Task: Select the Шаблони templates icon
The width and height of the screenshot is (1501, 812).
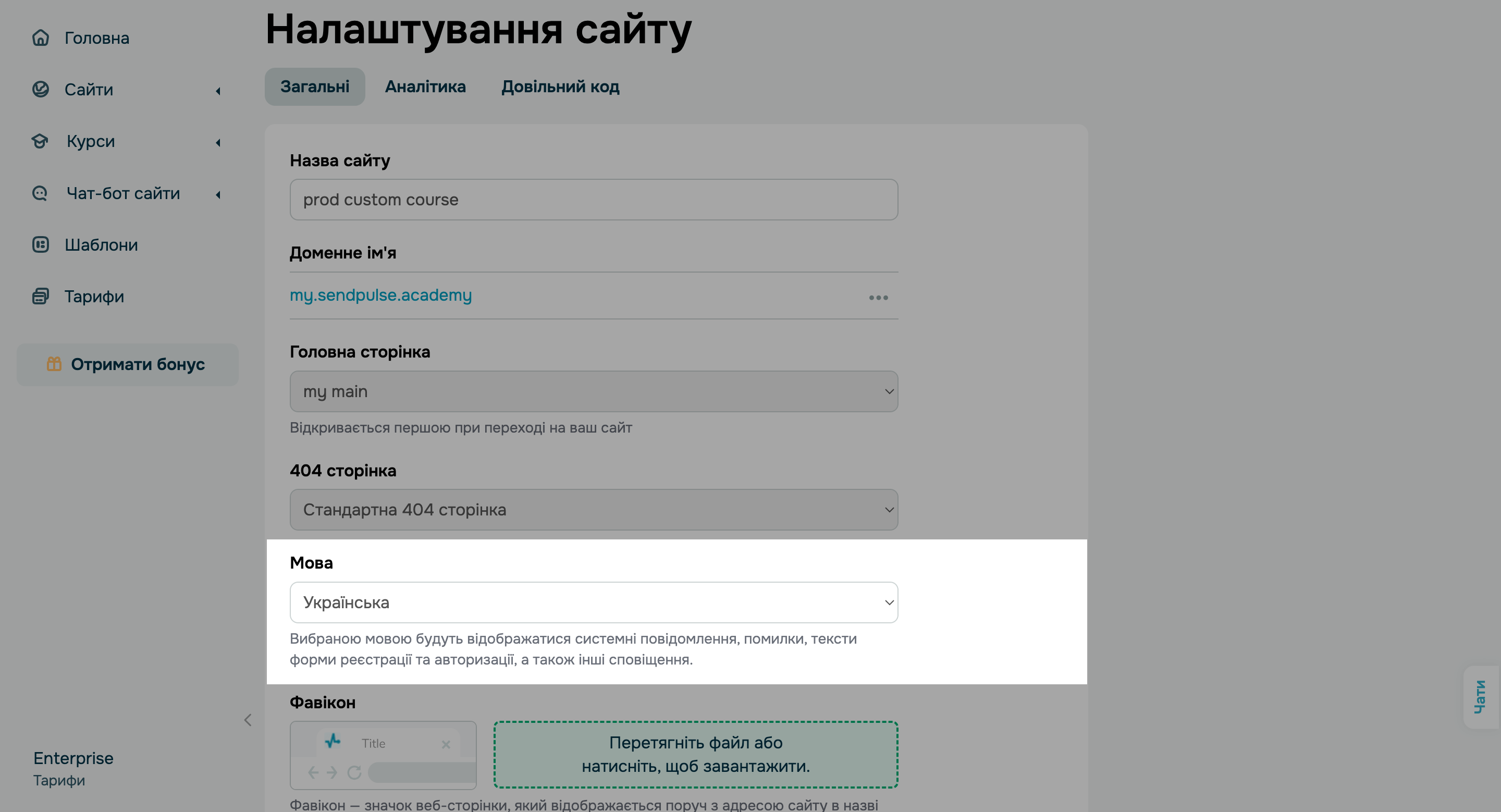Action: 40,244
